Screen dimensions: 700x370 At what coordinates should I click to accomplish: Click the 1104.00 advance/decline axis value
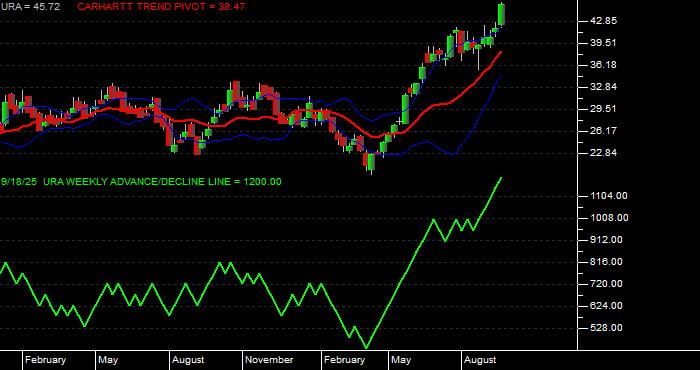pos(608,196)
